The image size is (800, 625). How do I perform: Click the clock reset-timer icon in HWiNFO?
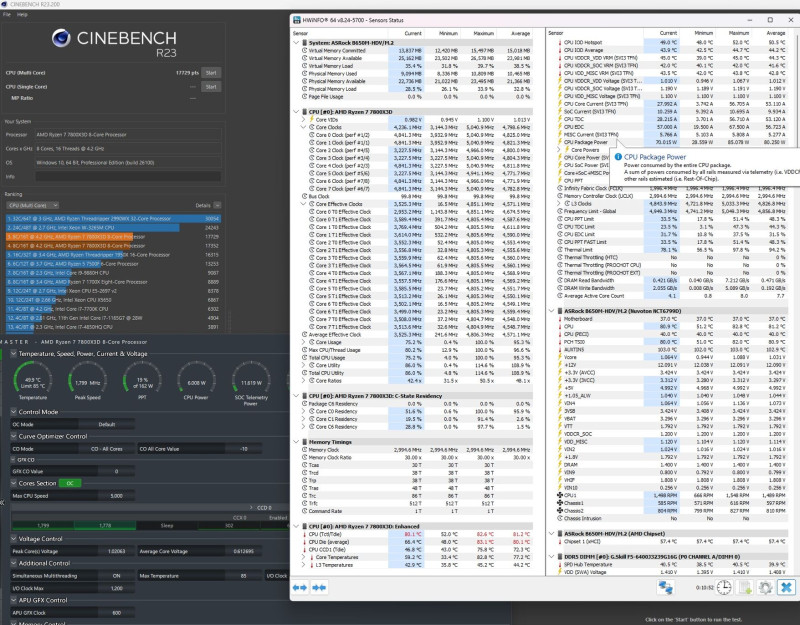pos(723,588)
